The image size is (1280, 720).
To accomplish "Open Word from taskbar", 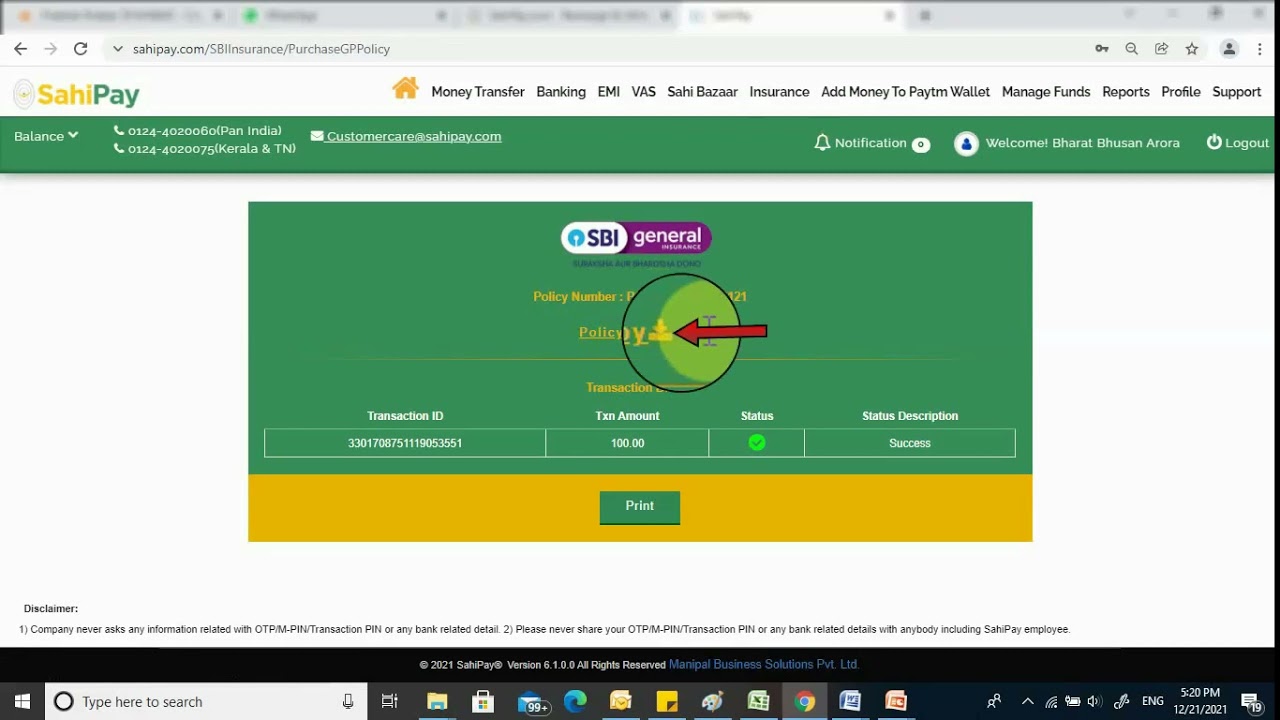I will 850,701.
